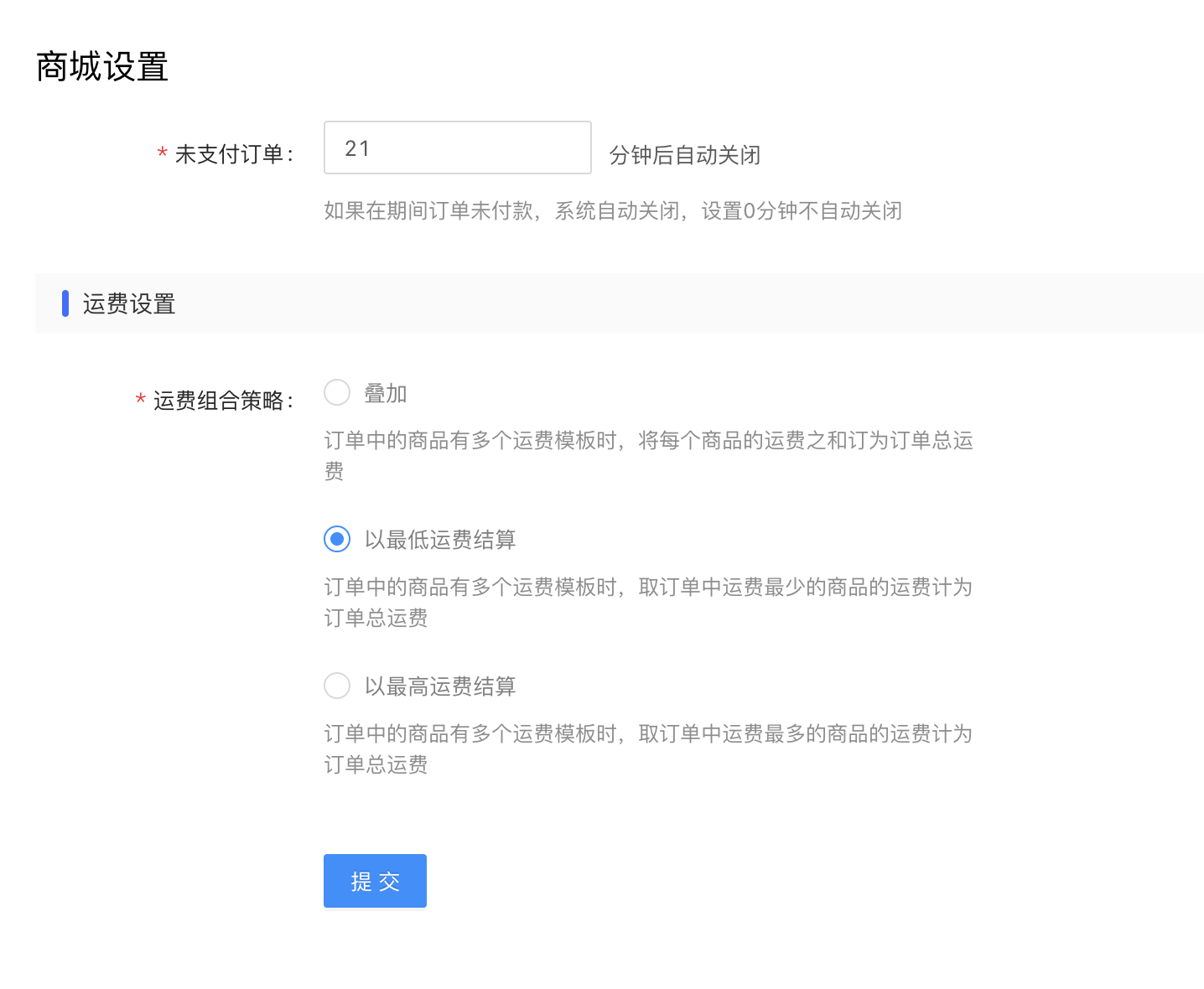Screen dimensions: 1204x989
Task: Click the hint text below the 未支付订单 input
Action: pos(613,211)
